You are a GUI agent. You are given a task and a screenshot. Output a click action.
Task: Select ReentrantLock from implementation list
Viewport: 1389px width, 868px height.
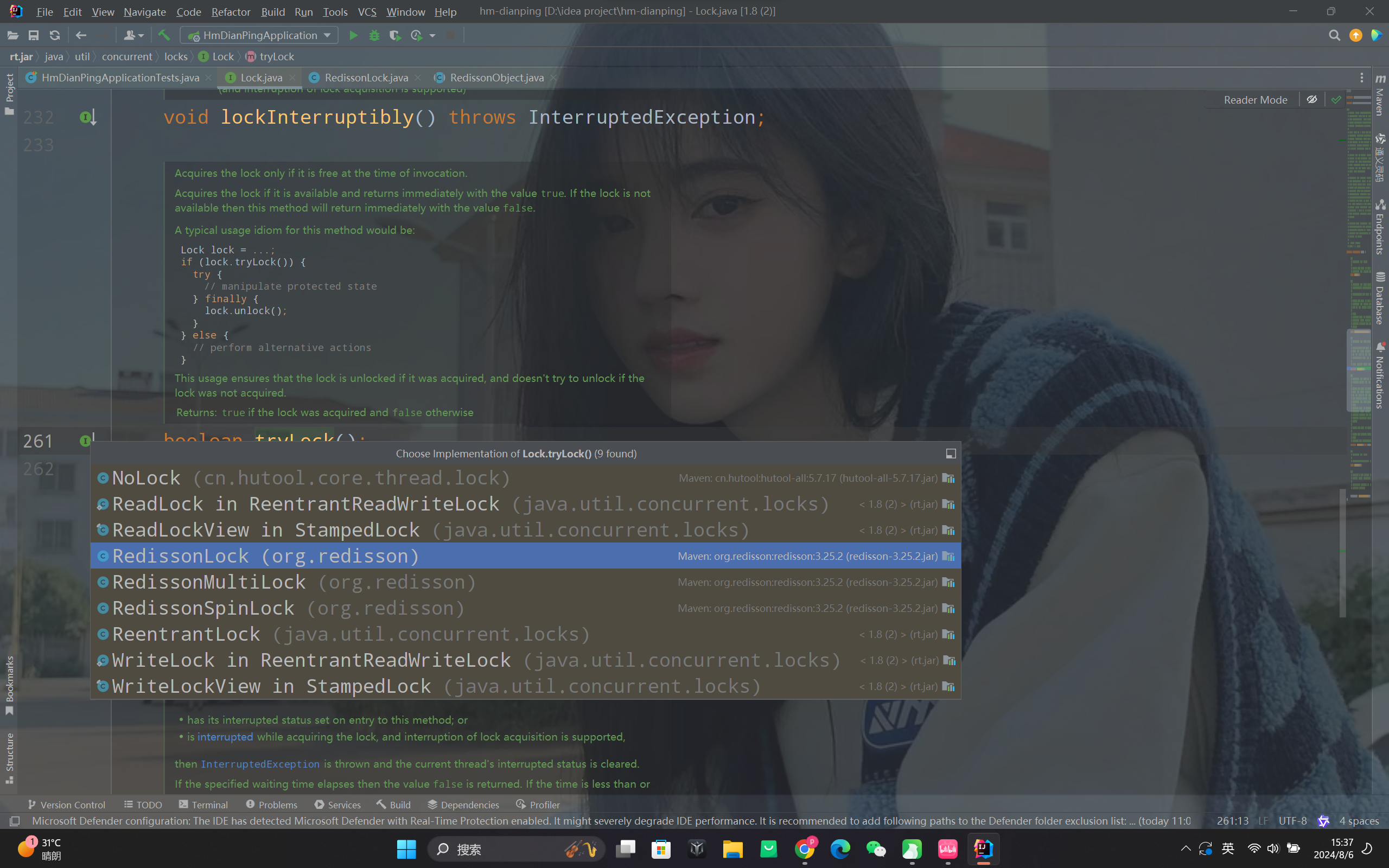pyautogui.click(x=186, y=634)
